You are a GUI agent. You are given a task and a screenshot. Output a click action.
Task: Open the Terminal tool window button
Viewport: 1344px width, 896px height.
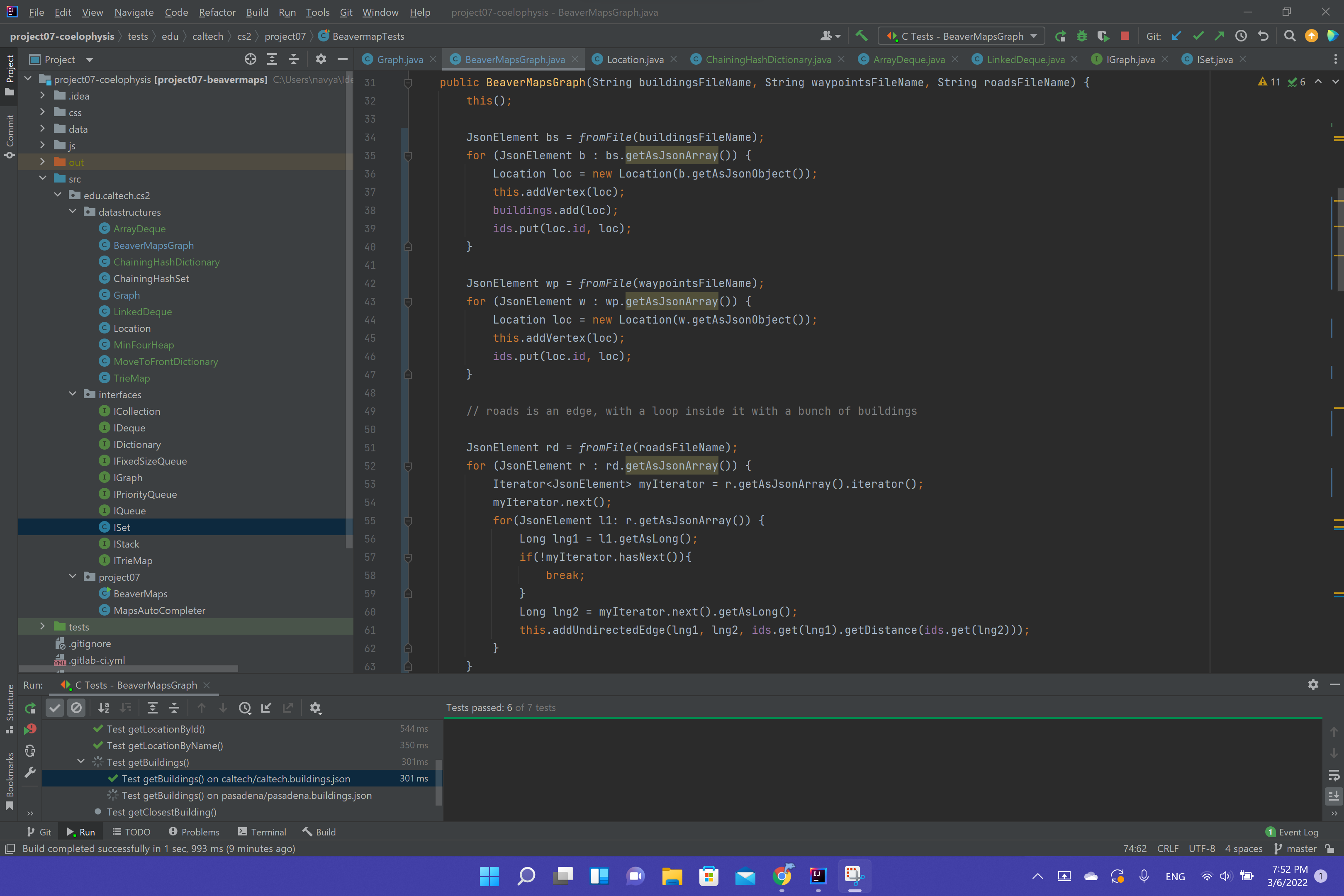click(x=261, y=832)
